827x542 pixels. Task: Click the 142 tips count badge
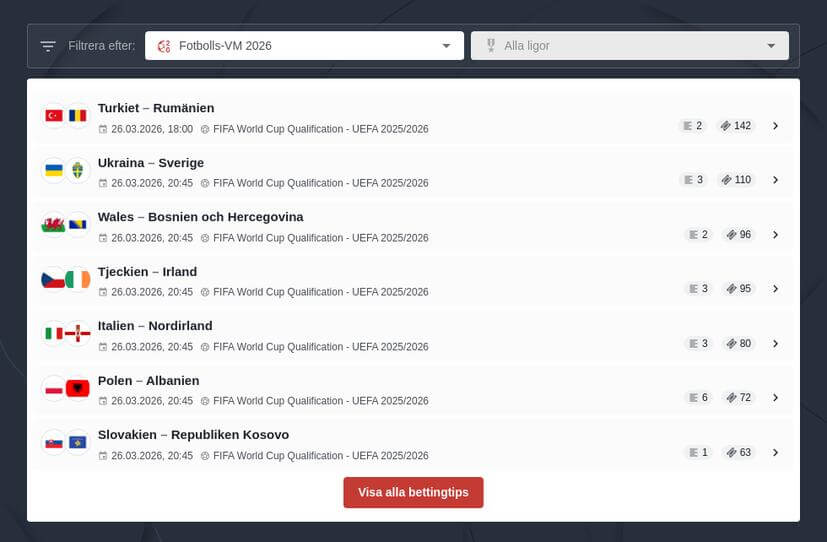pos(736,126)
